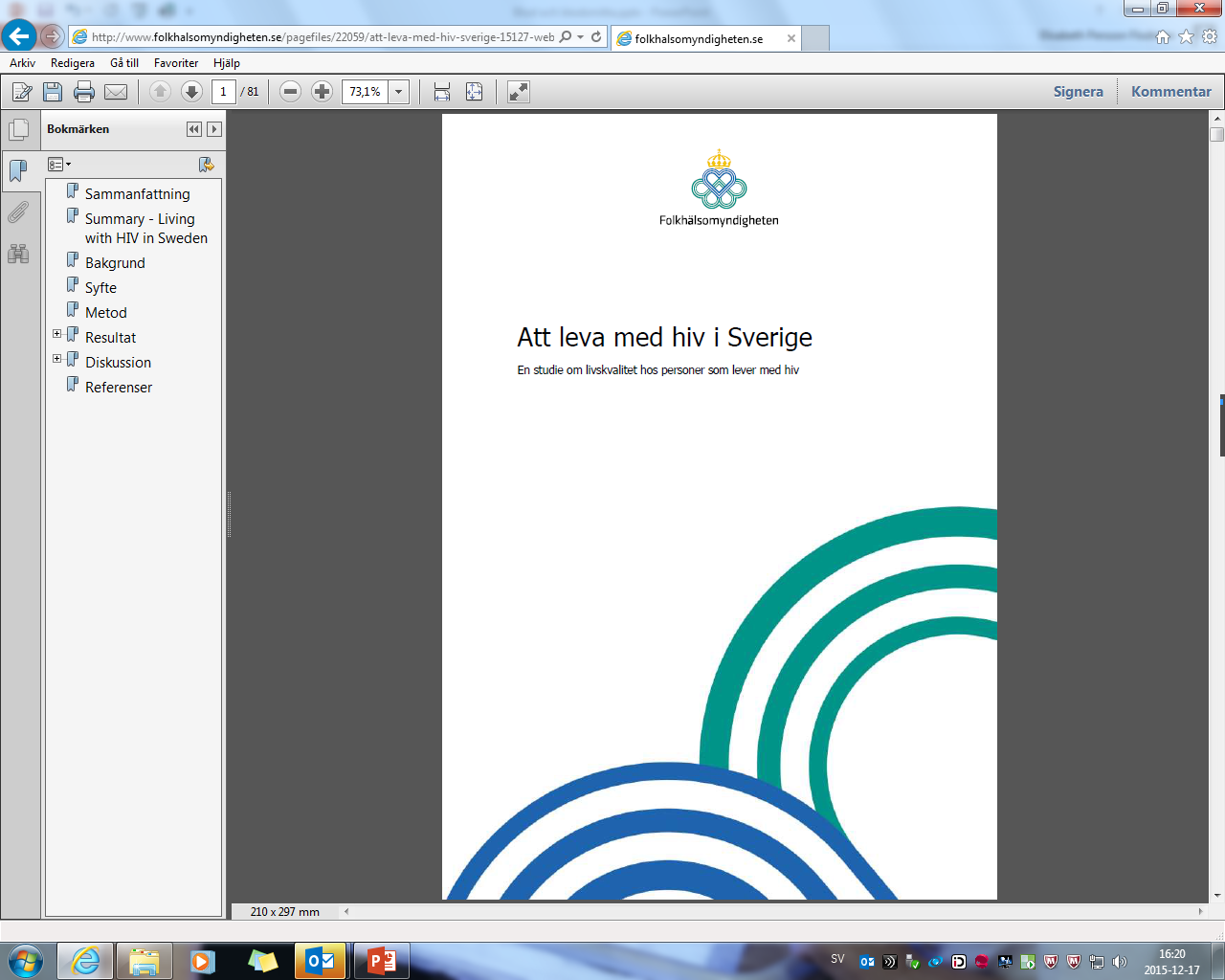The height and width of the screenshot is (980, 1225).
Task: Open the Bakgrund bookmark
Action: [x=115, y=263]
